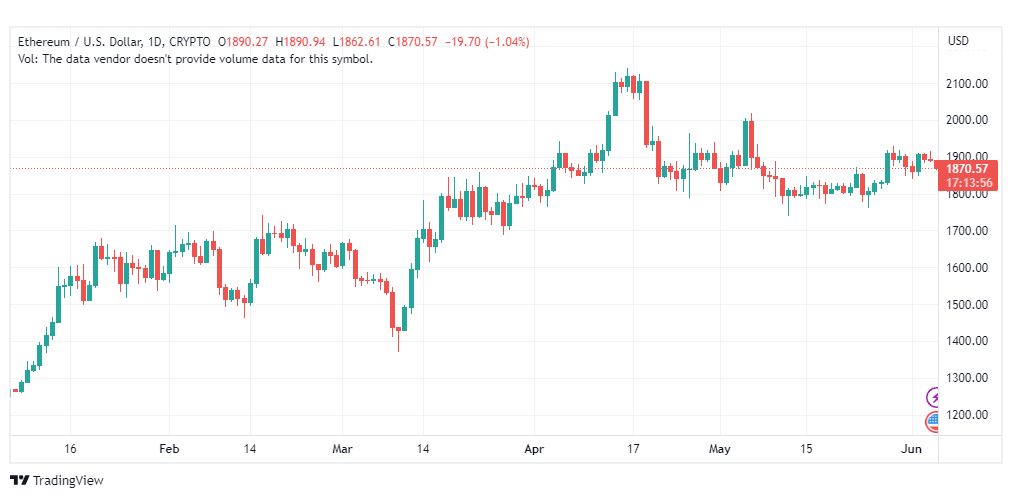Select the tall green candle before 17 April
Image resolution: width=1012 pixels, height=498 pixels.
point(615,99)
